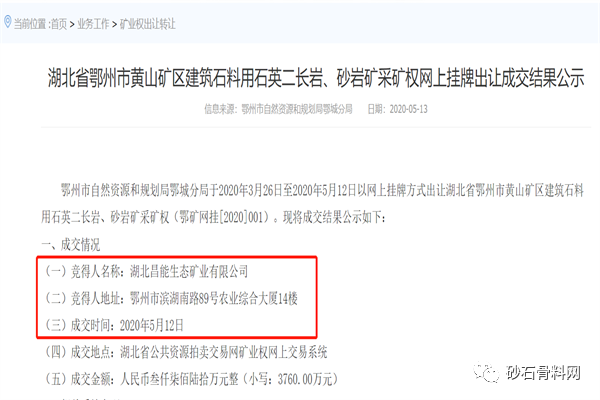600x400 pixels.
Task: Select the 竞得人地址 line
Action: (x=171, y=298)
